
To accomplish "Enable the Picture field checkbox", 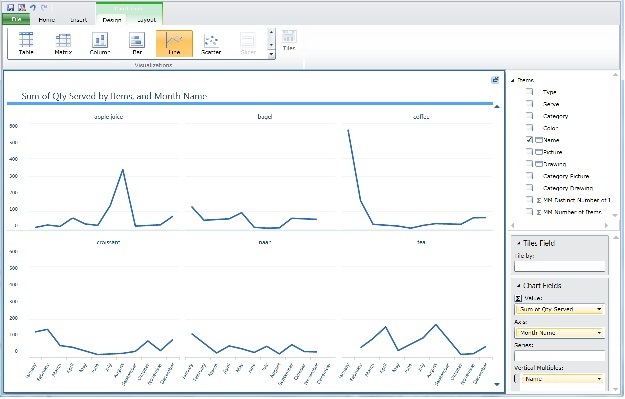I will click(529, 152).
